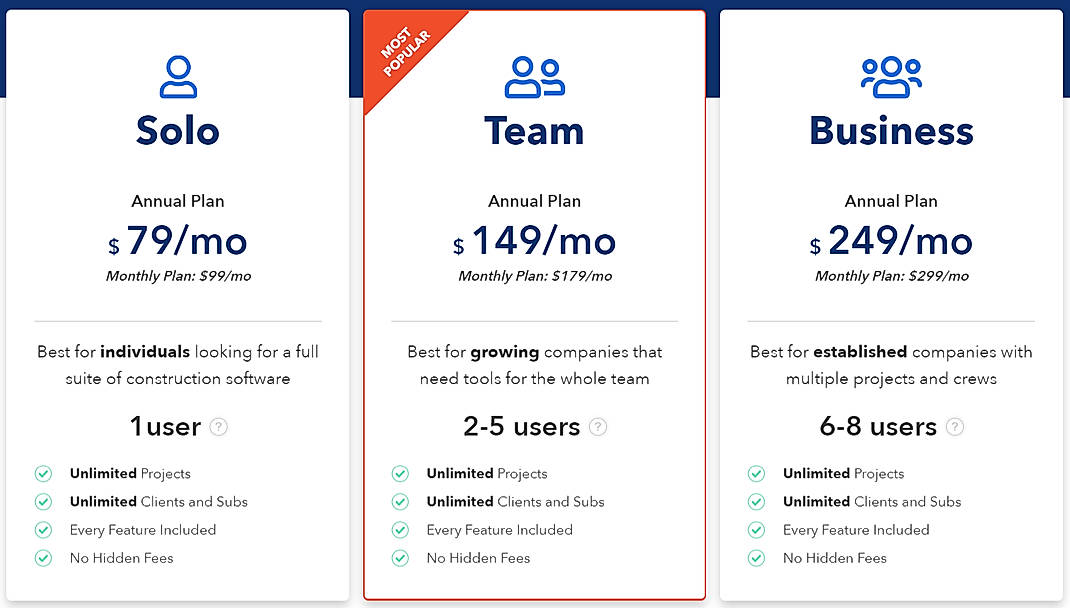The image size is (1070, 608).
Task: Click the single person icon on Solo plan
Action: pyautogui.click(x=178, y=74)
